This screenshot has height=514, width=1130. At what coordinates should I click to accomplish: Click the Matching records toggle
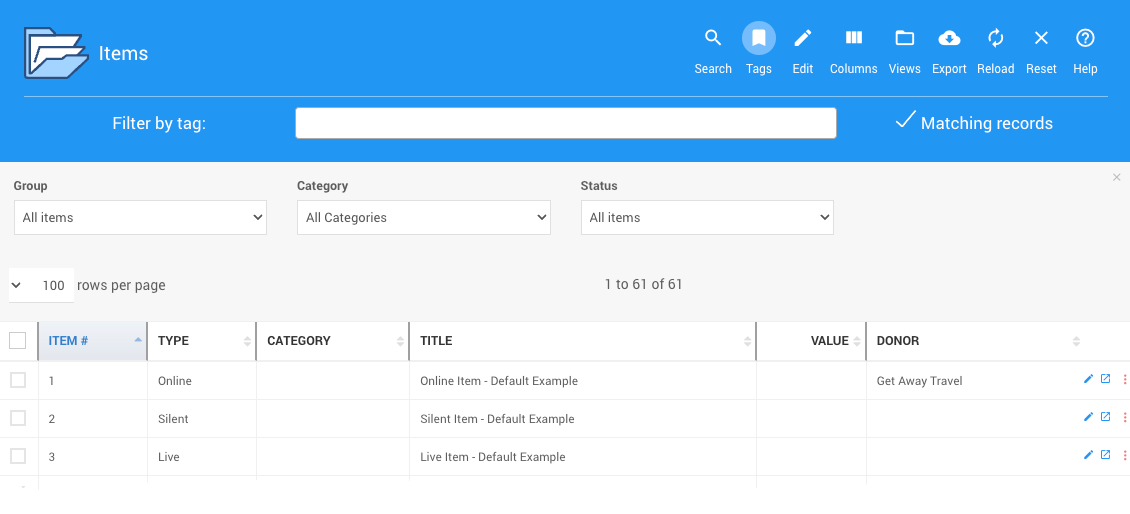tap(974, 123)
